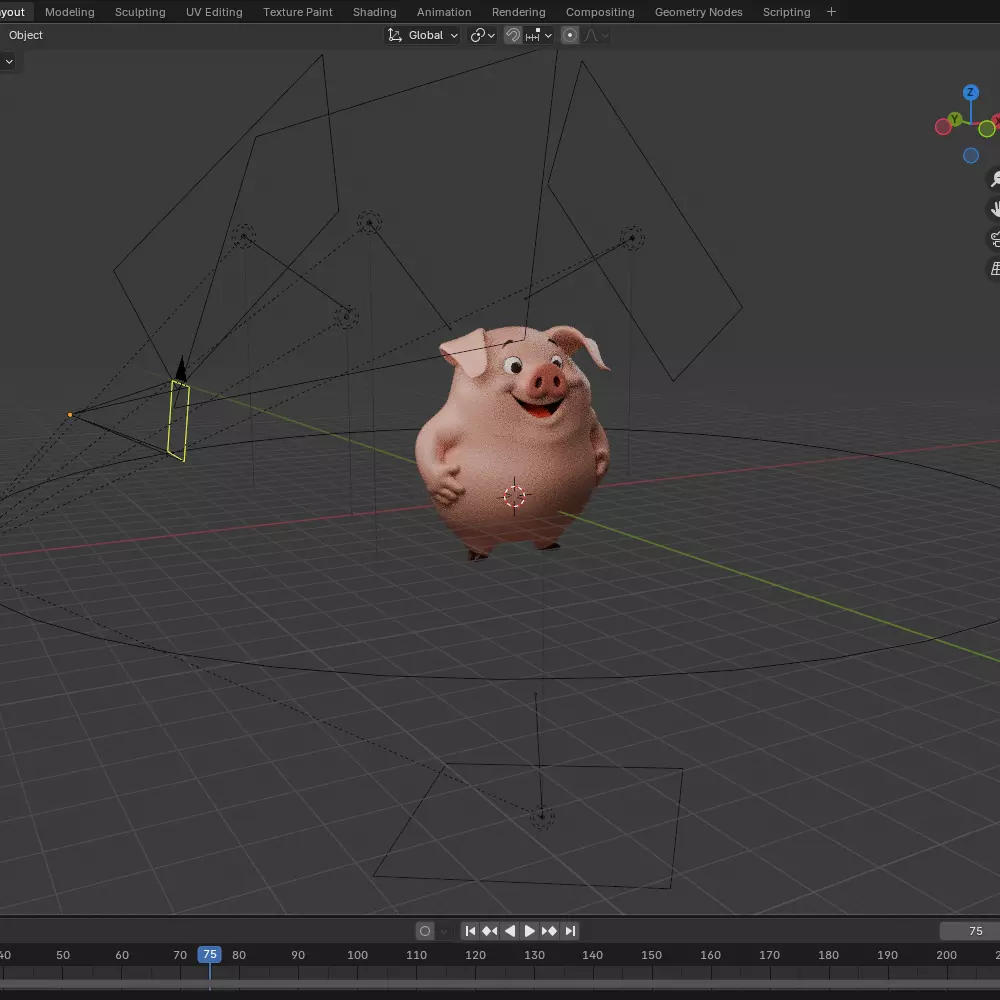Open the Rendering workspace tab

[518, 12]
